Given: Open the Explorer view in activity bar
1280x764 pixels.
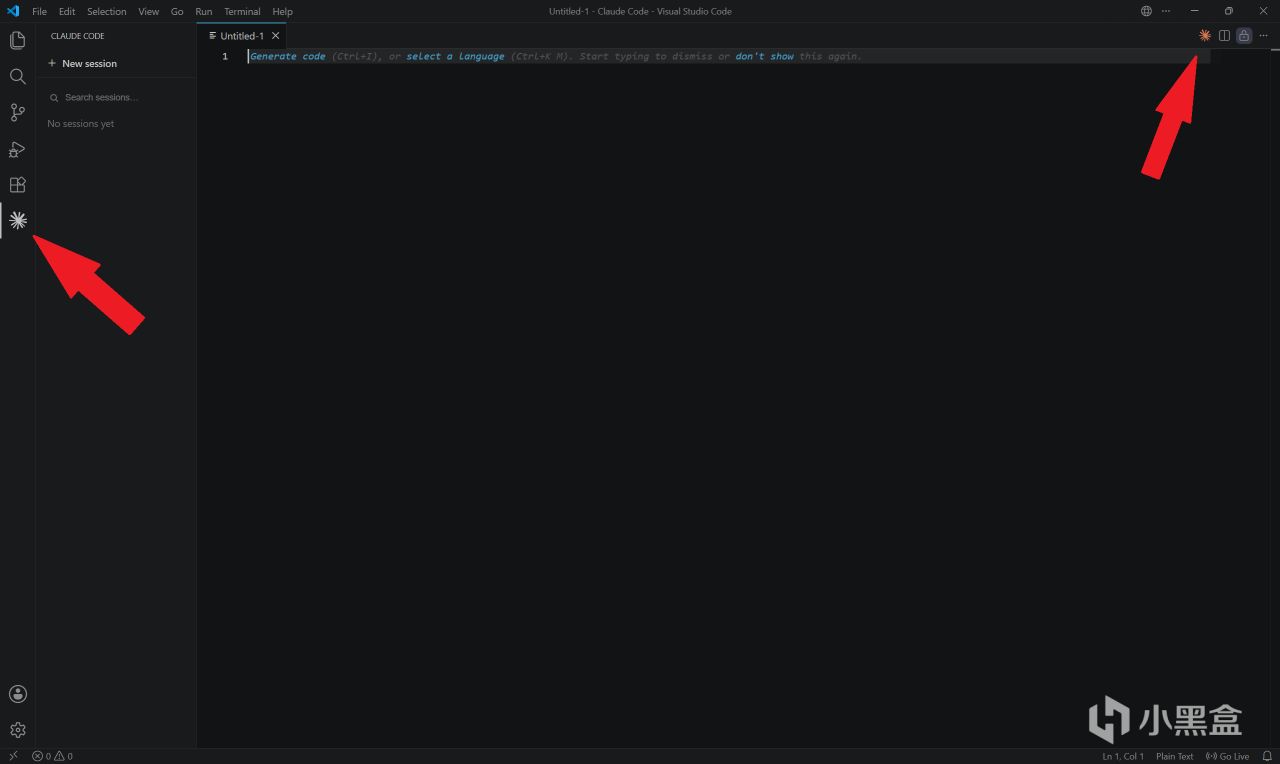Looking at the screenshot, I should pos(17,40).
